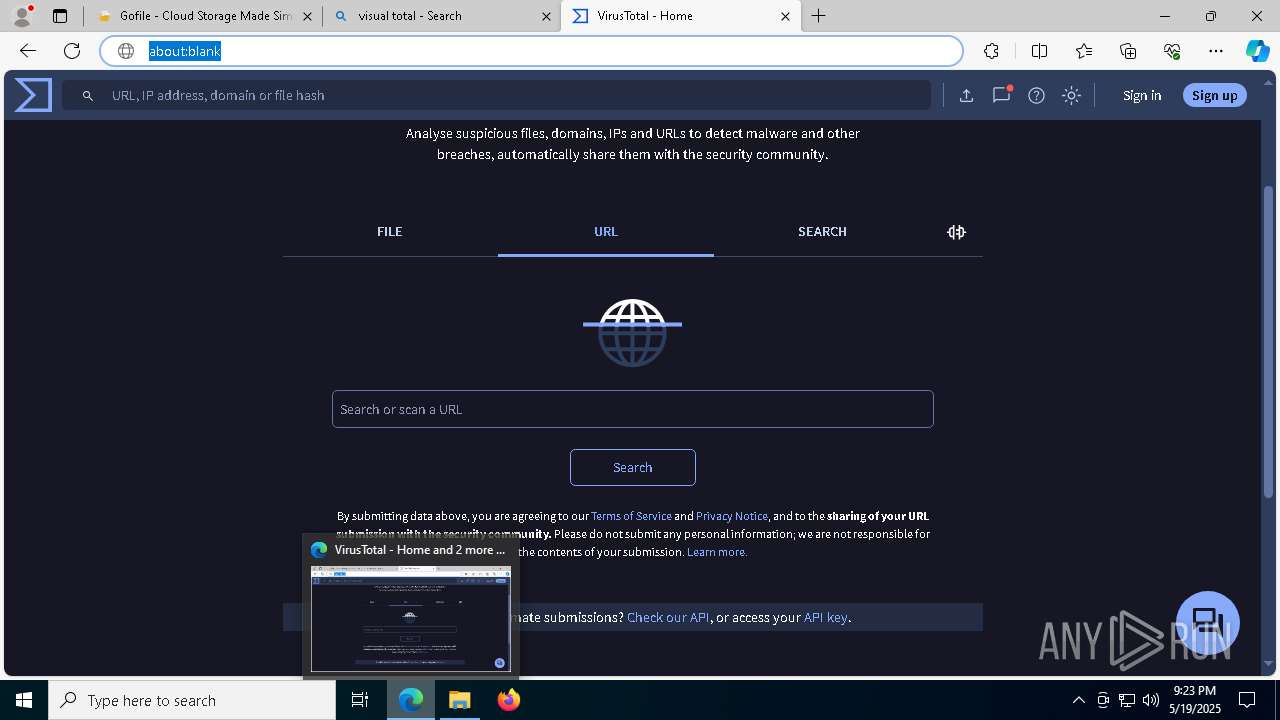Image resolution: width=1280 pixels, height=720 pixels.
Task: Click the upload file icon in header
Action: 966,95
